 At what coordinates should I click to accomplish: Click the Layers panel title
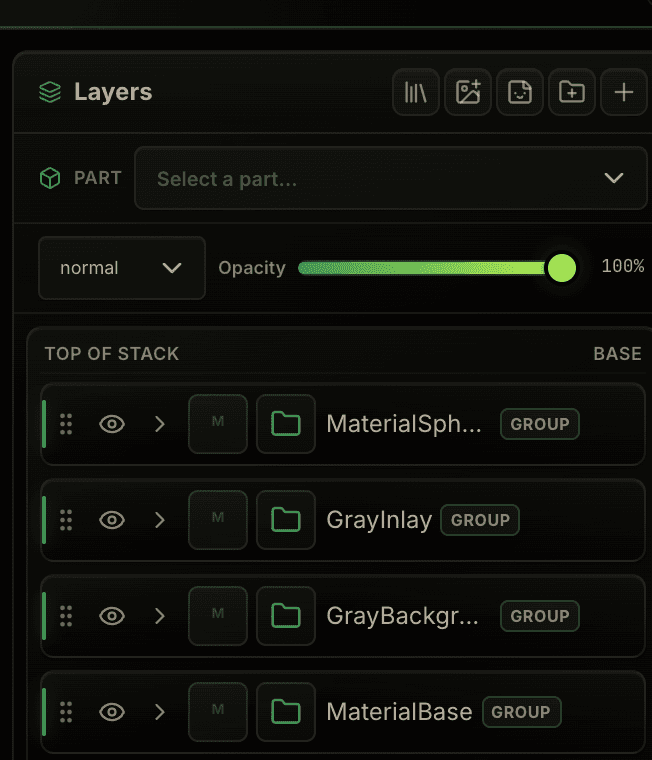(x=113, y=92)
